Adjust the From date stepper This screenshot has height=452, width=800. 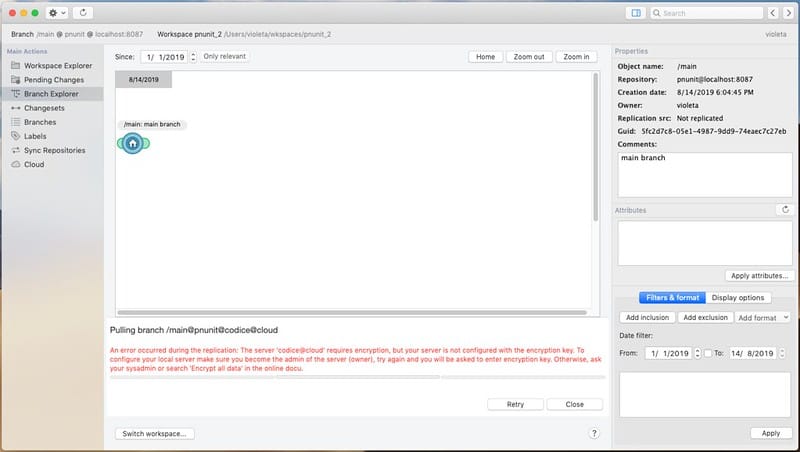click(x=698, y=354)
